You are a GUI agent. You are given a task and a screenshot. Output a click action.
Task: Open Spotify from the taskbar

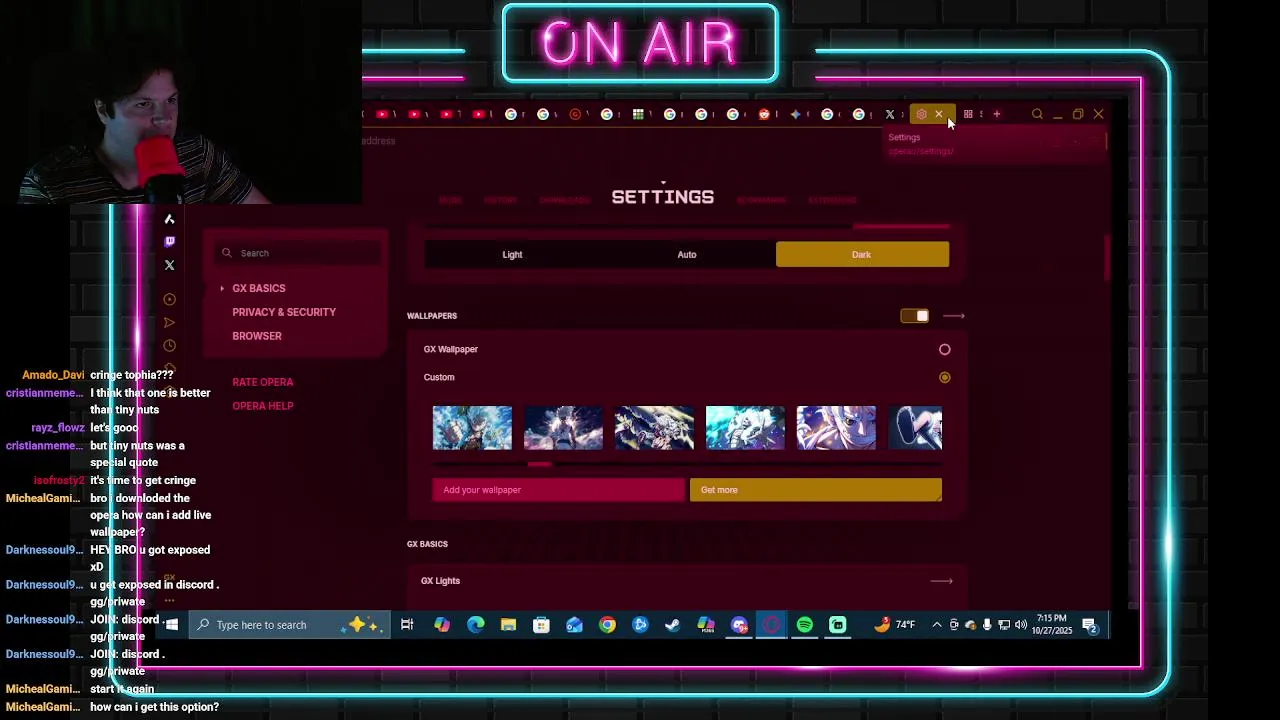(x=805, y=625)
